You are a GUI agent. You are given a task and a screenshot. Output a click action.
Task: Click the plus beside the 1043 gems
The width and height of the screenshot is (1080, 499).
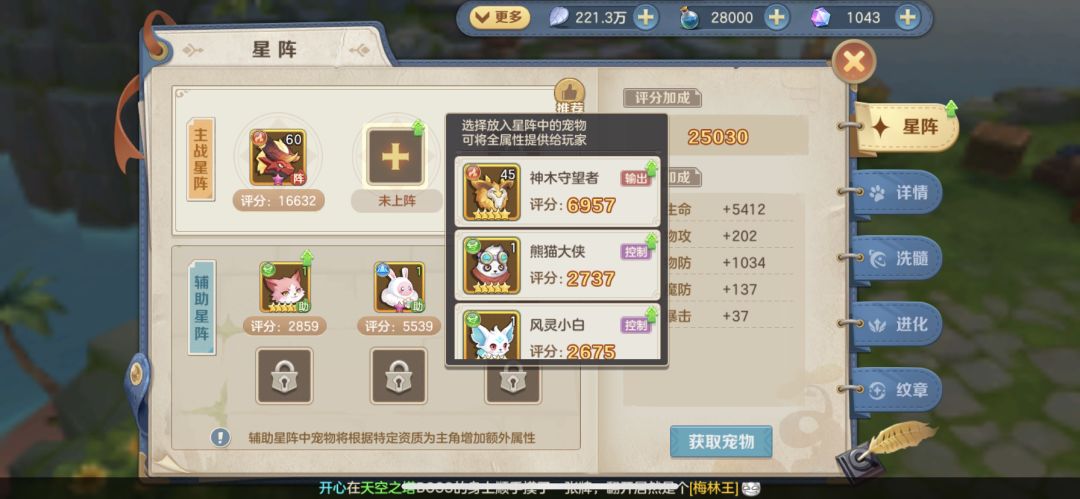point(907,17)
